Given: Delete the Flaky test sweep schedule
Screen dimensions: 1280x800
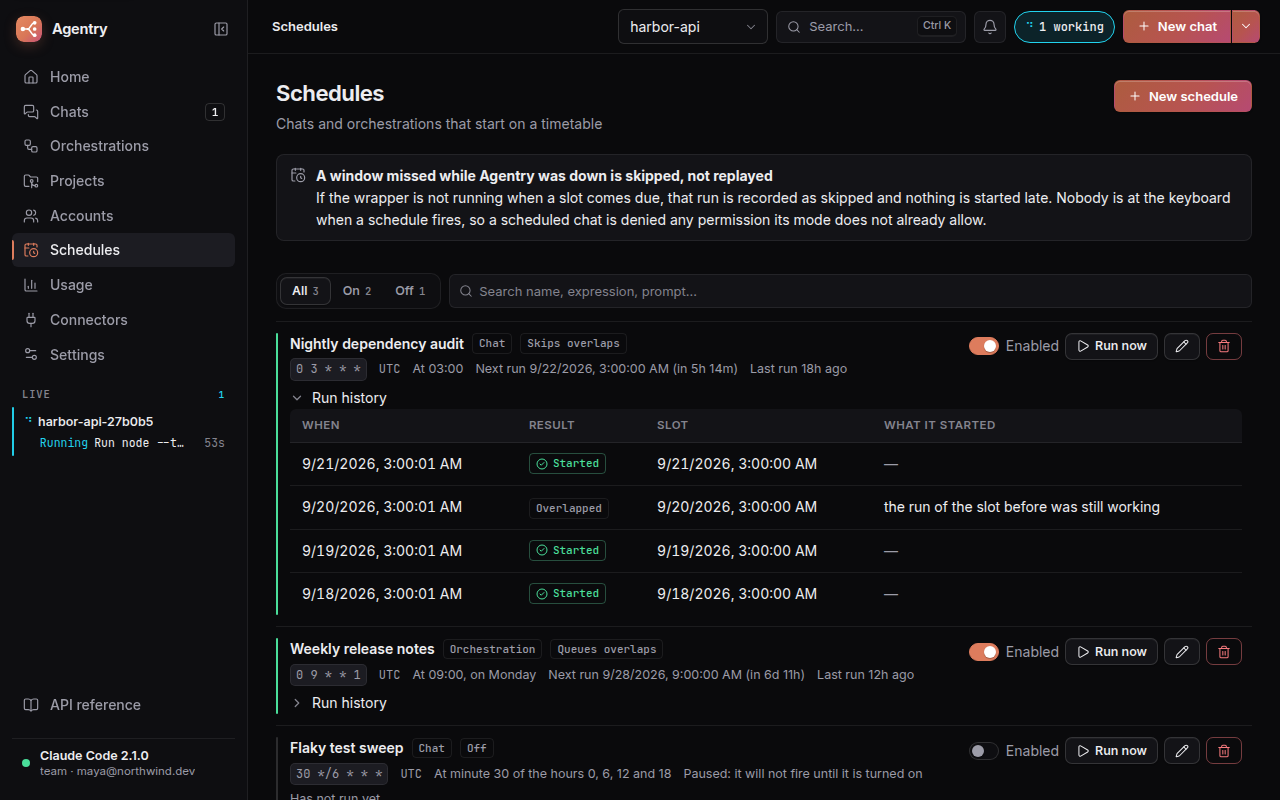Looking at the screenshot, I should click(1224, 751).
